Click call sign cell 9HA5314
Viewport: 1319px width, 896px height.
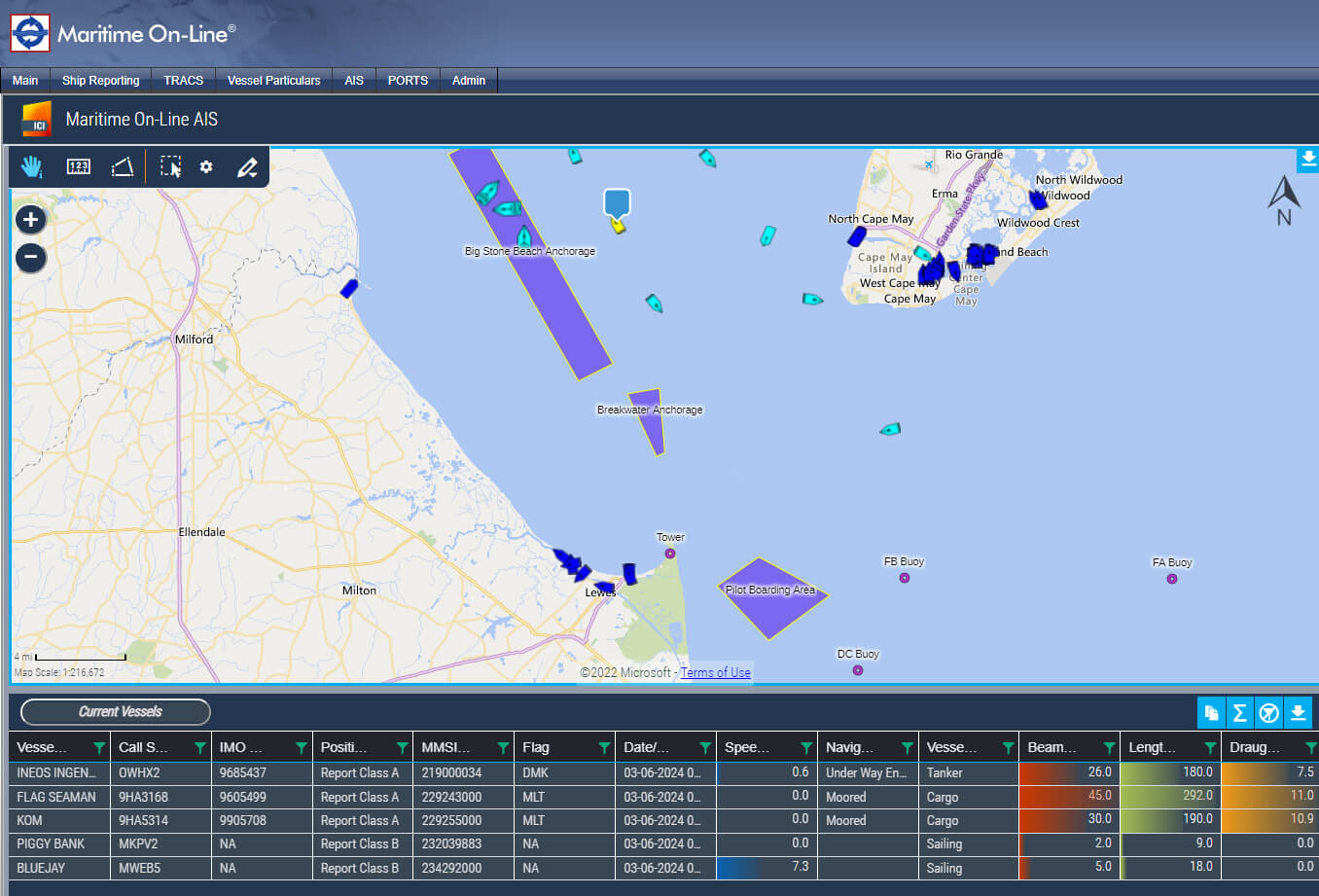[x=160, y=820]
